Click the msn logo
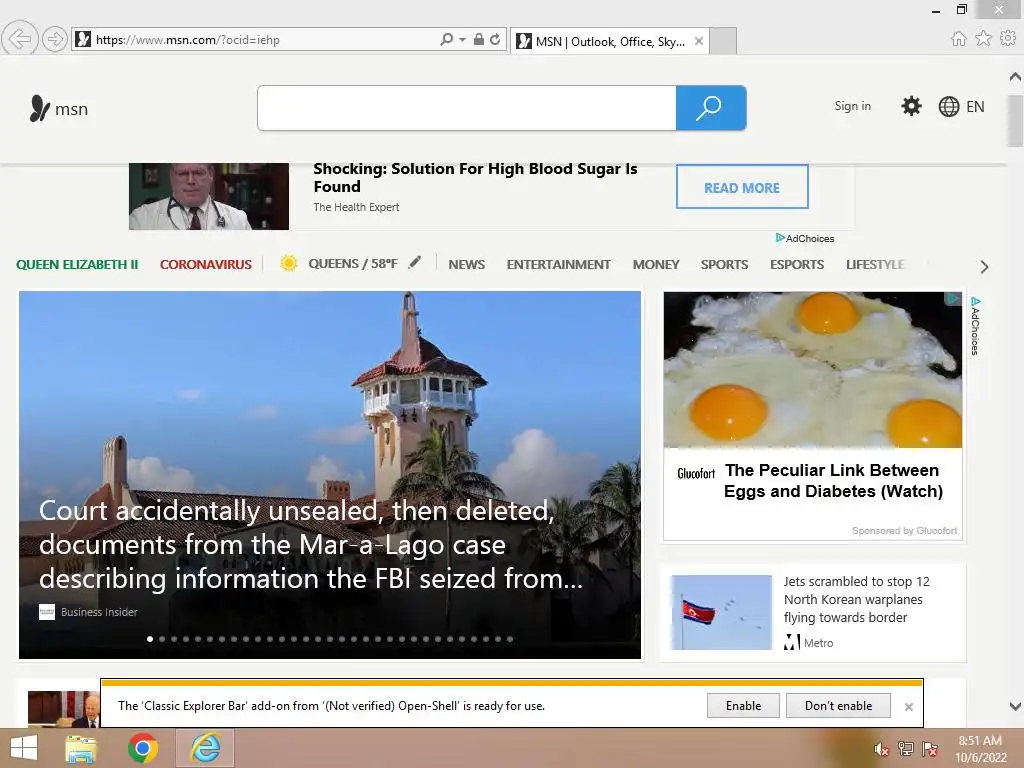 coord(59,108)
